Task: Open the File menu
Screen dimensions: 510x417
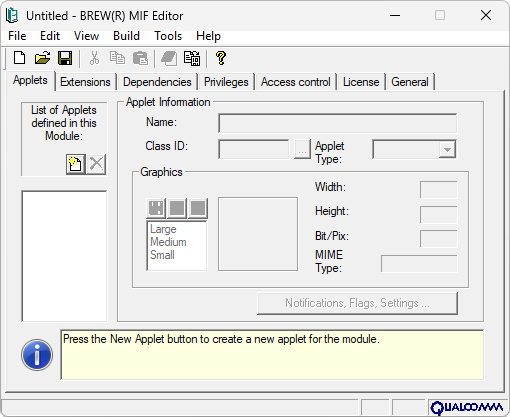Action: [x=17, y=36]
